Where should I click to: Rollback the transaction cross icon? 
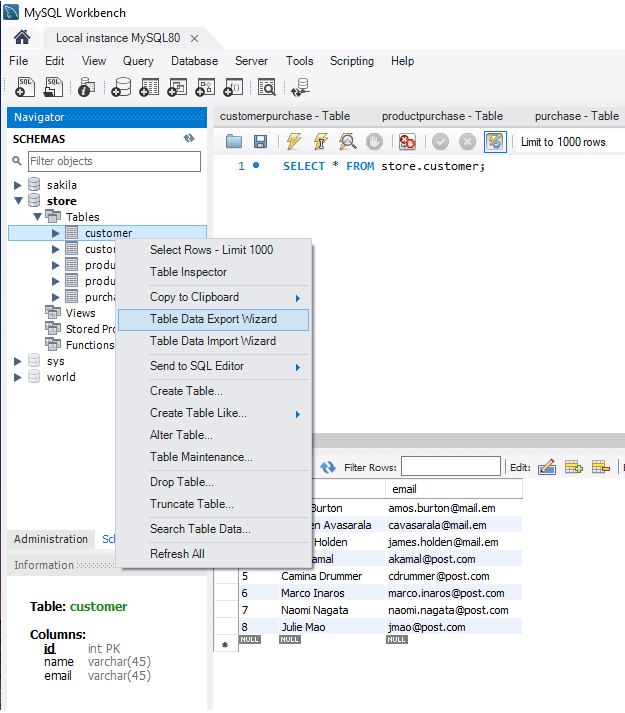tap(467, 142)
